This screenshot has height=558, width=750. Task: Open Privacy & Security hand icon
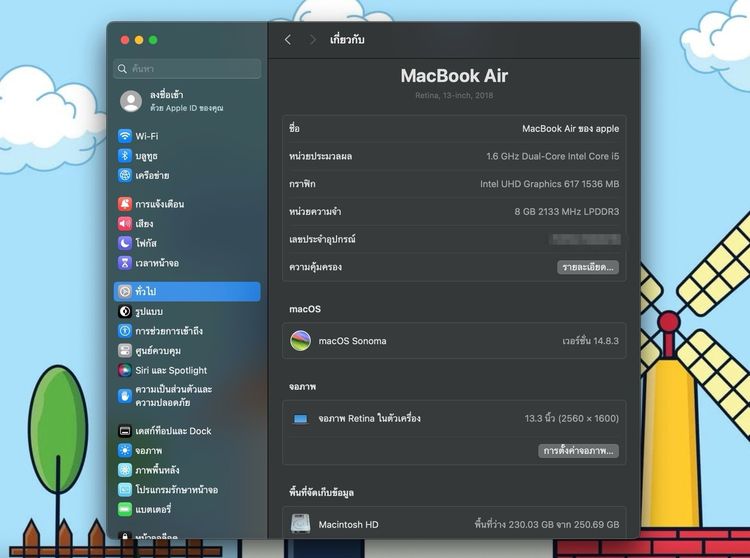coord(125,396)
